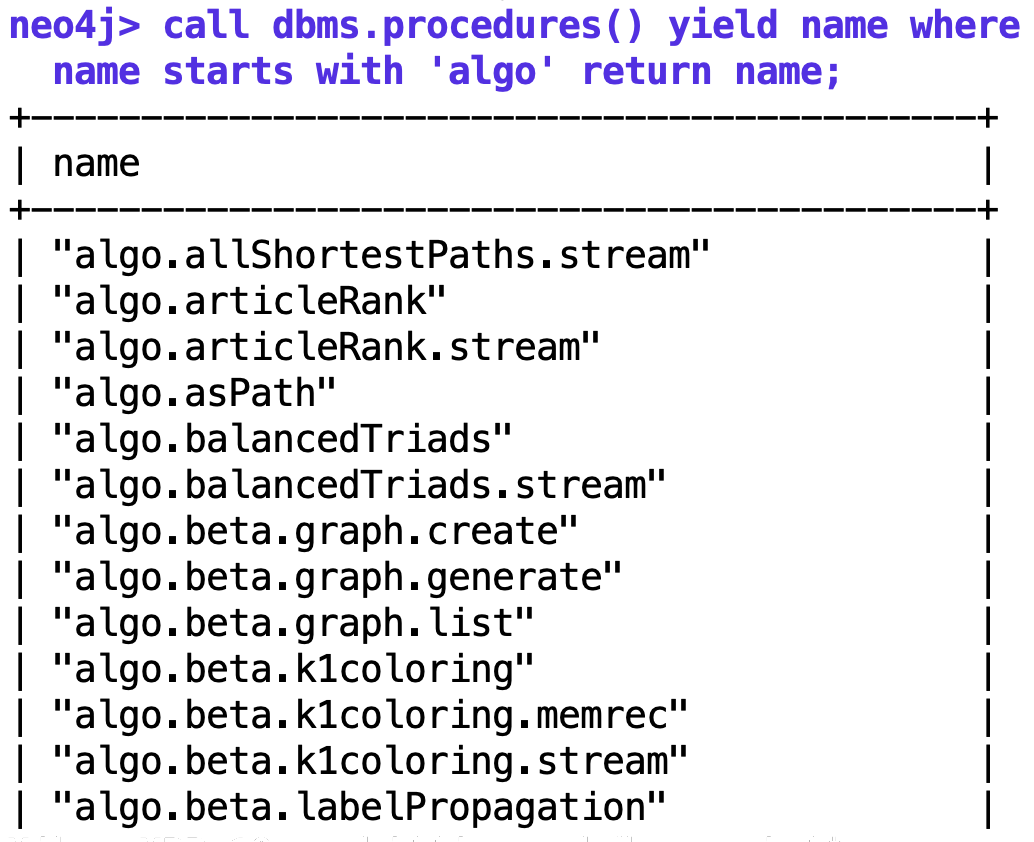Select the algo.balancedTriads.stream entry
This screenshot has height=842, width=1034.
pos(359,485)
